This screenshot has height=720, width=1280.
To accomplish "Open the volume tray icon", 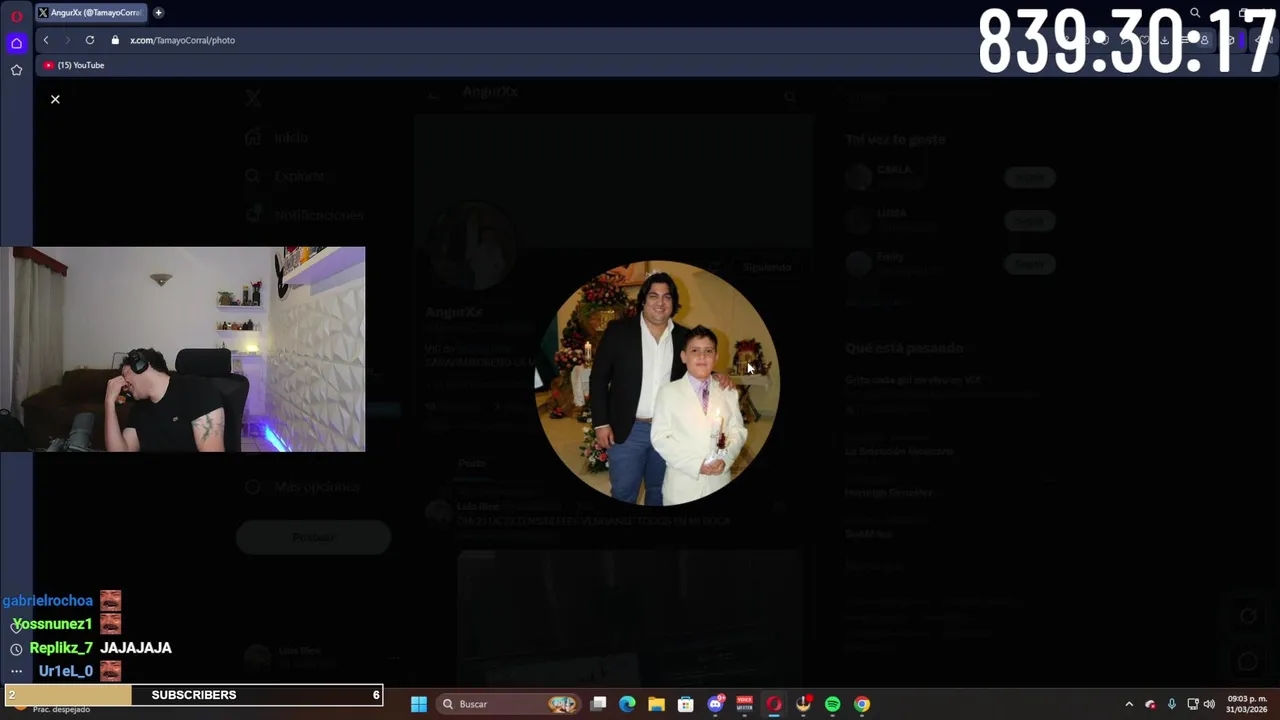I will coord(1209,704).
